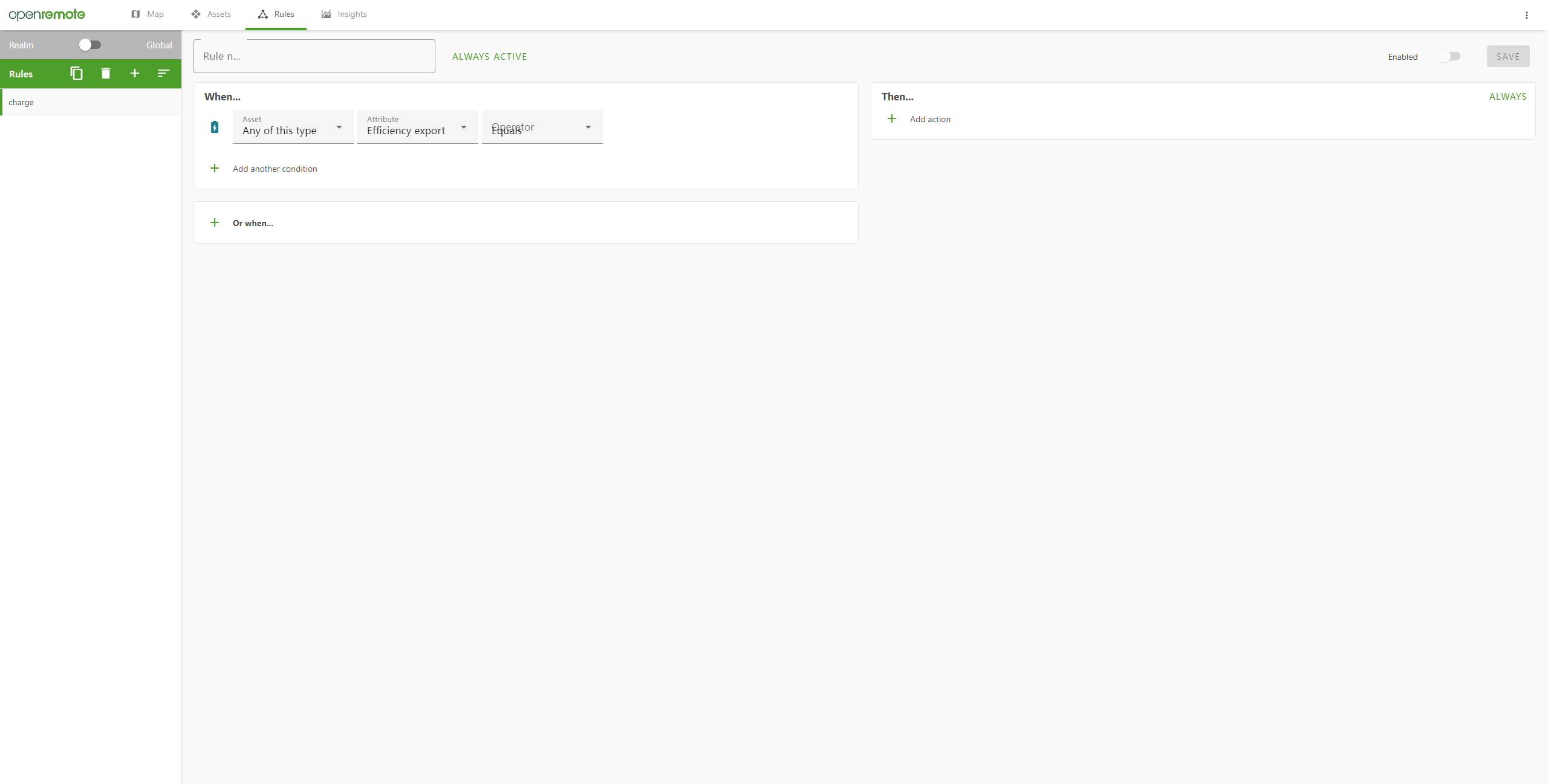Toggle the Enabled switch for the rule
This screenshot has height=784, width=1548.
(1449, 57)
